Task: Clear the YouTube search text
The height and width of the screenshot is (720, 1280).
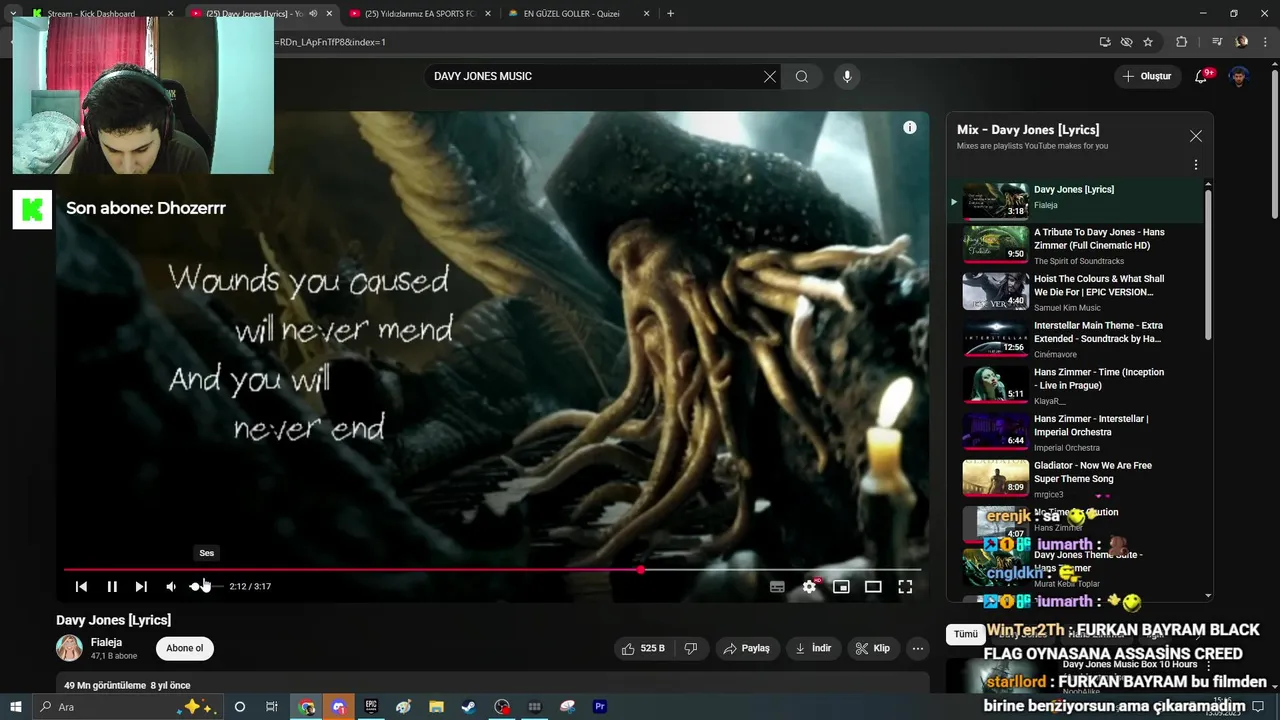Action: point(770,76)
